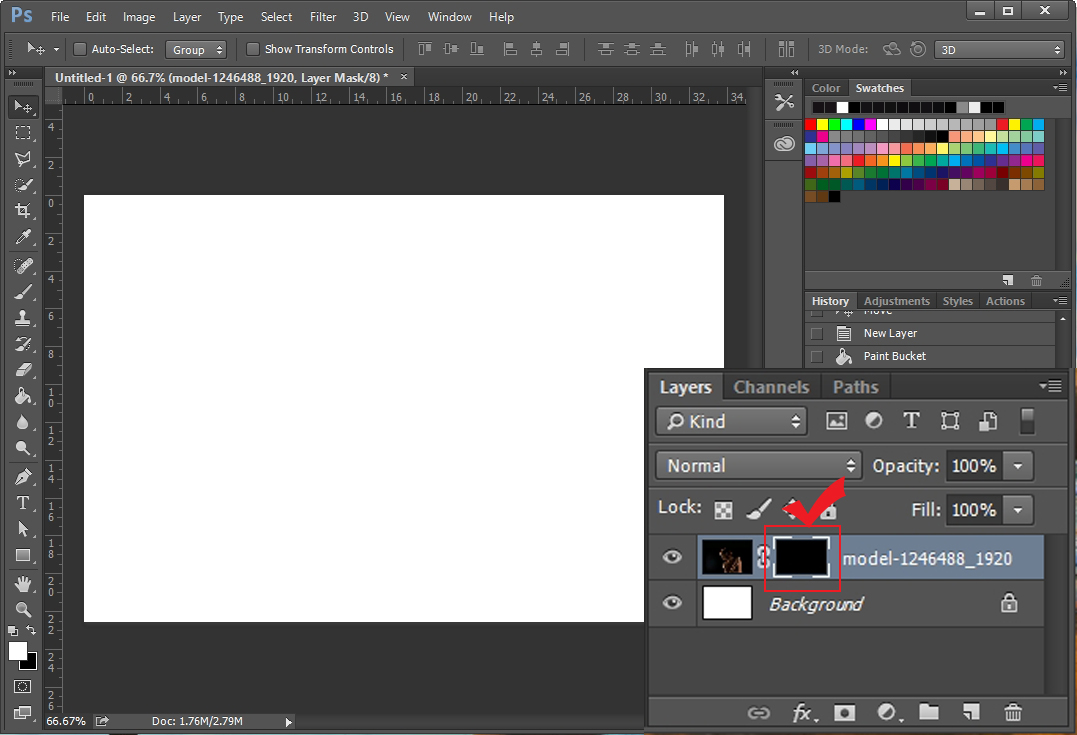Select the Quick Selection tool

tap(23, 185)
